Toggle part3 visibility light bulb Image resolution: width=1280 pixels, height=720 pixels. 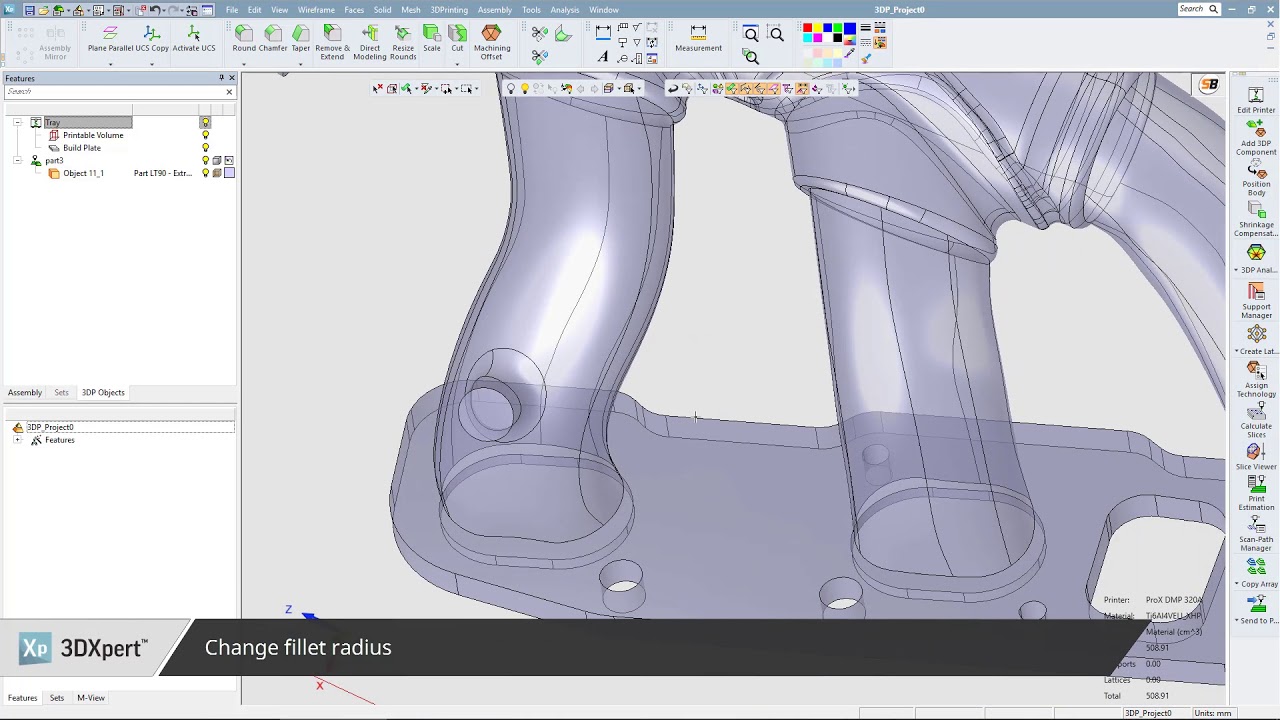(206, 161)
